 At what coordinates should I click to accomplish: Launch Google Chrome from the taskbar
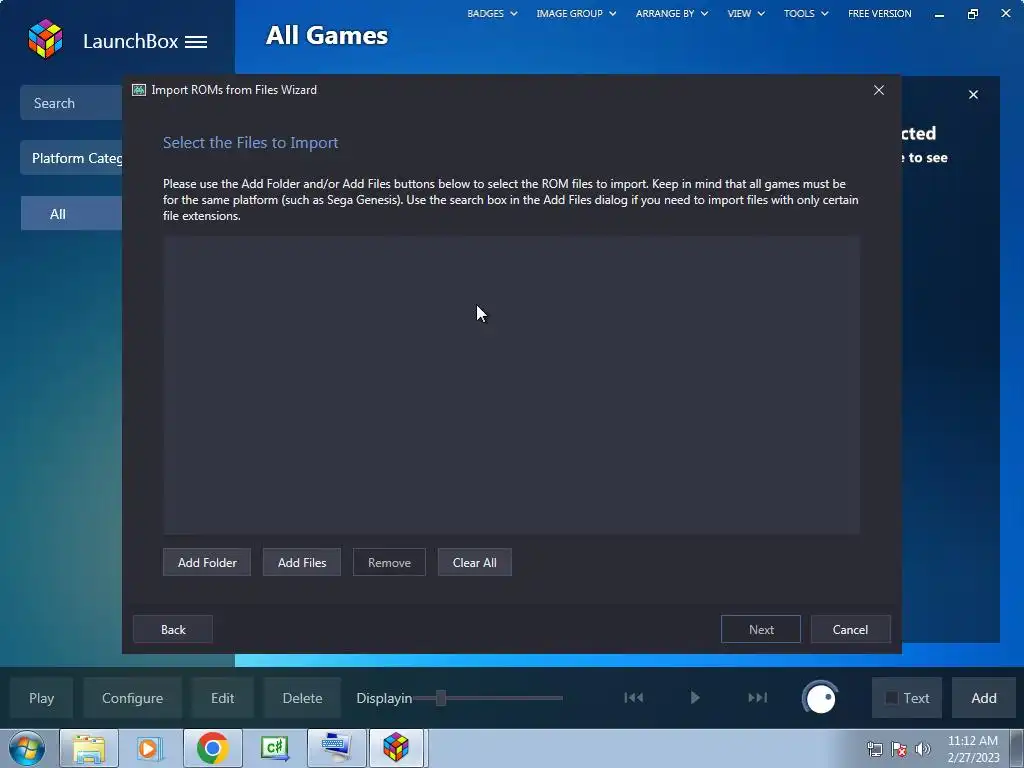[212, 748]
